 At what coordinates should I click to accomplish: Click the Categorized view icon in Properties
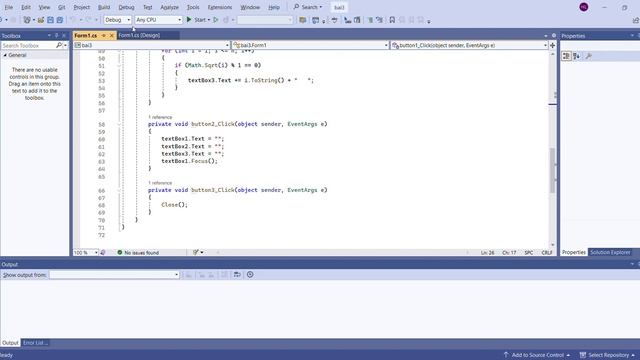pyautogui.click(x=566, y=56)
